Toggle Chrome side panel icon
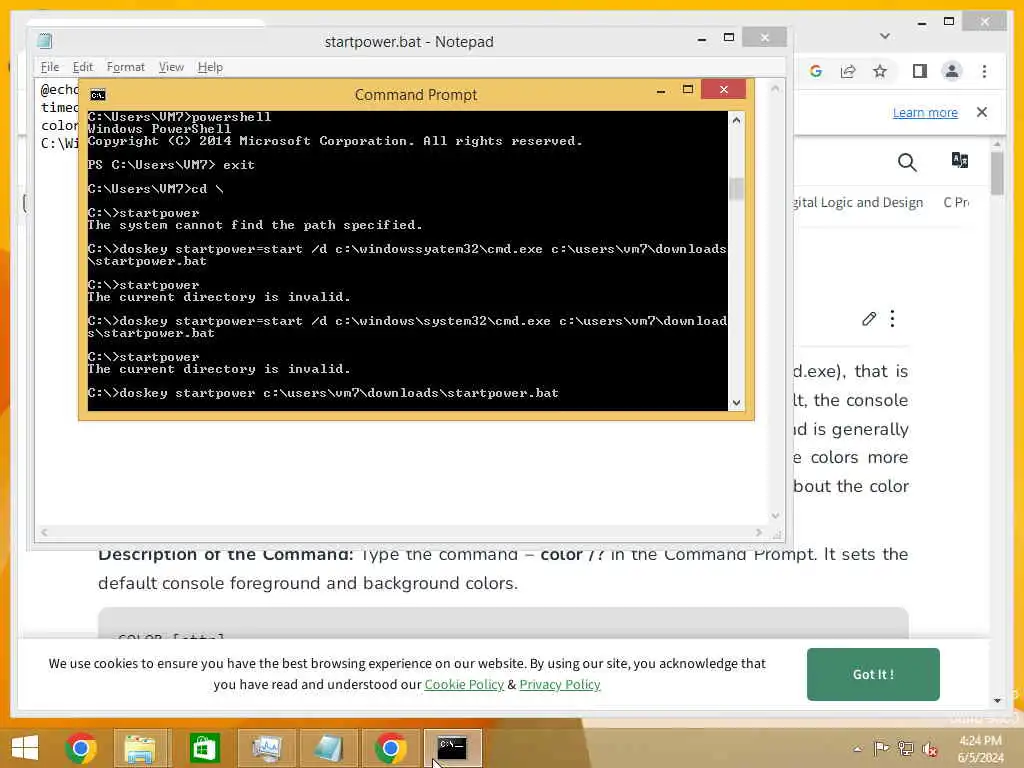This screenshot has width=1024, height=768. (920, 71)
